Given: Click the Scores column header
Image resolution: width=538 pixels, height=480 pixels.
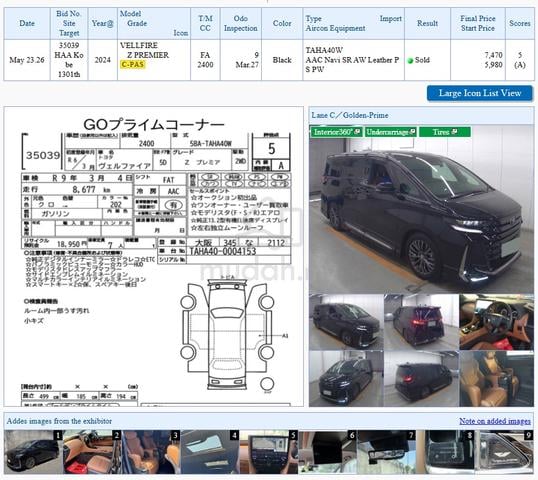Looking at the screenshot, I should pyautogui.click(x=519, y=23).
